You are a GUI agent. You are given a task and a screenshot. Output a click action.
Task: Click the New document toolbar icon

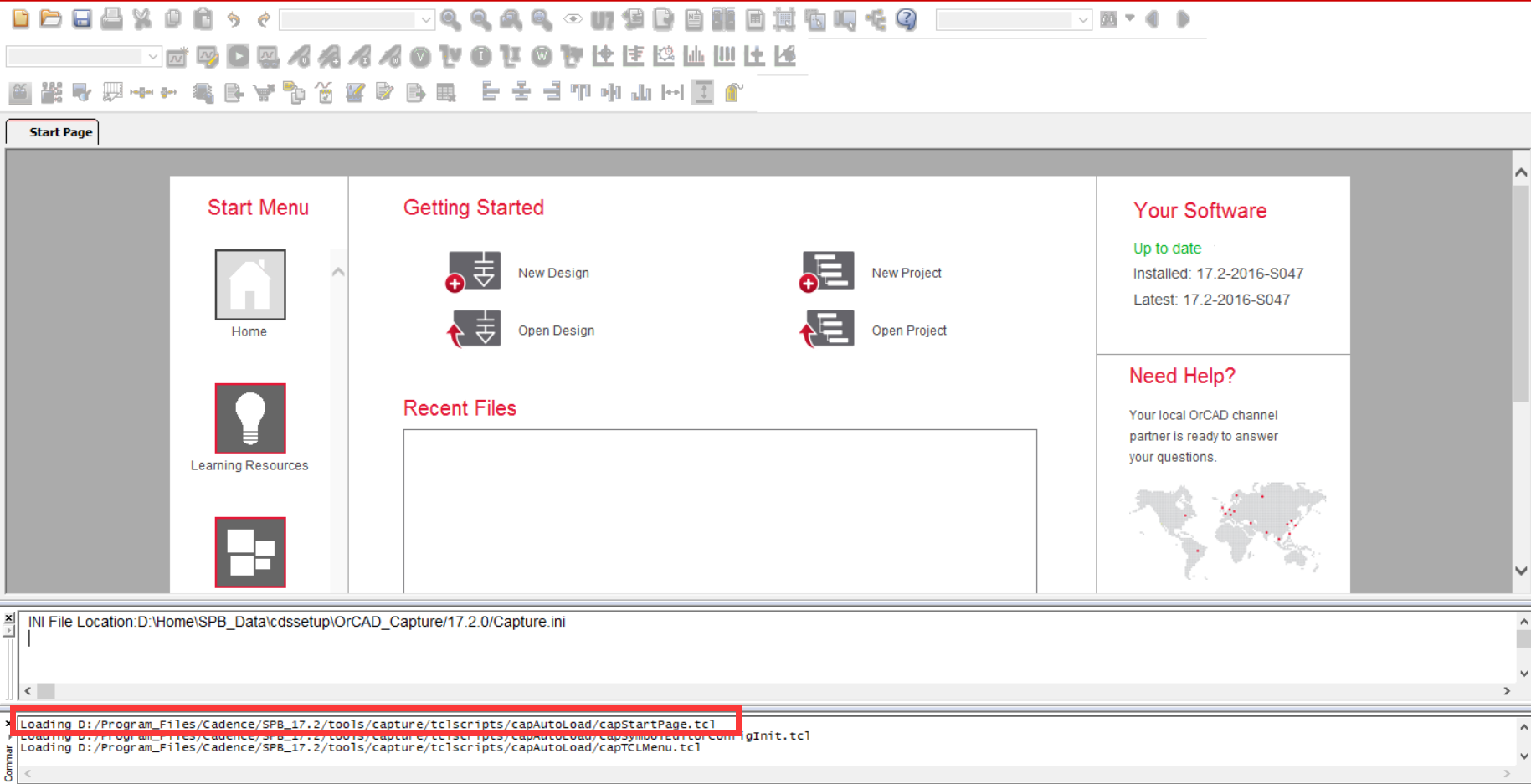tap(20, 18)
